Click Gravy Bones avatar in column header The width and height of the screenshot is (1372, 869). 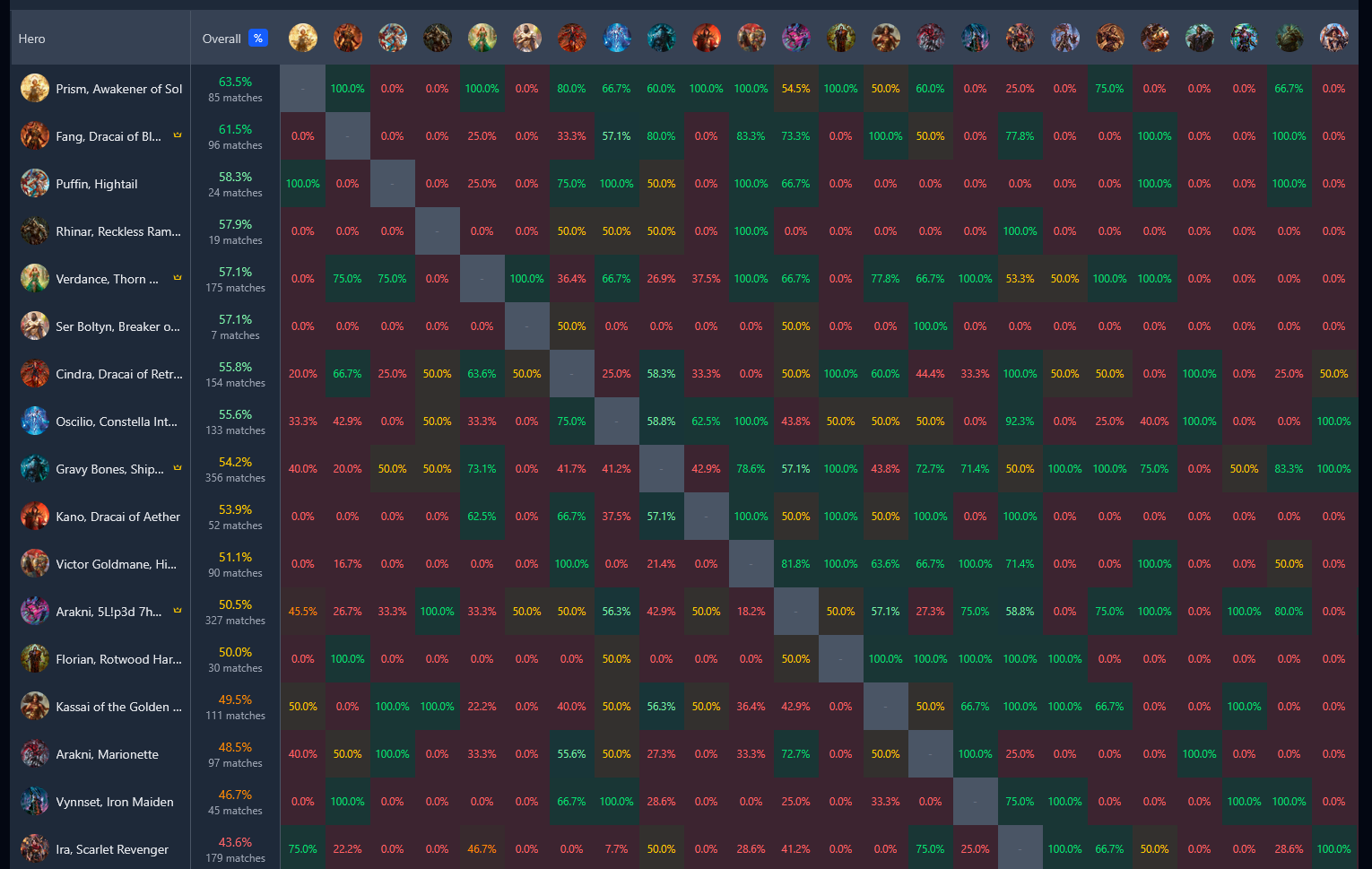coord(662,38)
